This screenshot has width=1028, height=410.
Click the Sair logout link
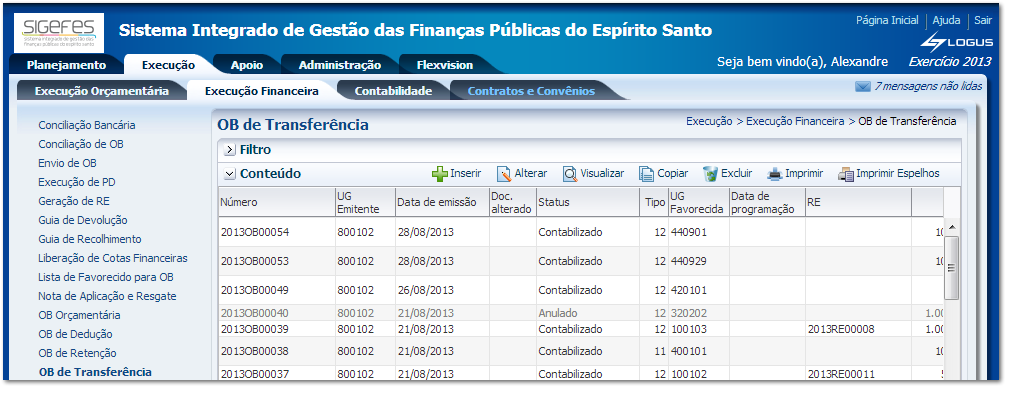coord(982,20)
